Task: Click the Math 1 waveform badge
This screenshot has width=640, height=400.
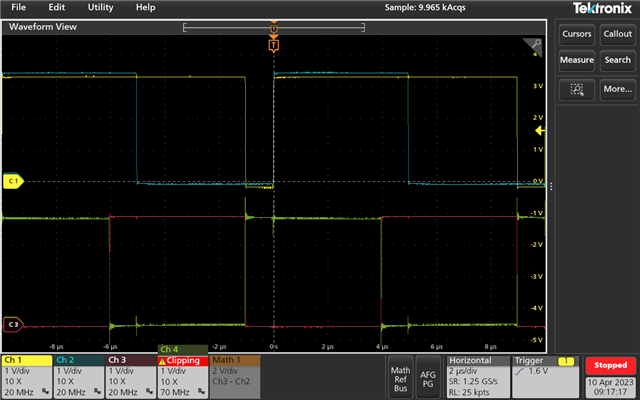Action: point(234,375)
